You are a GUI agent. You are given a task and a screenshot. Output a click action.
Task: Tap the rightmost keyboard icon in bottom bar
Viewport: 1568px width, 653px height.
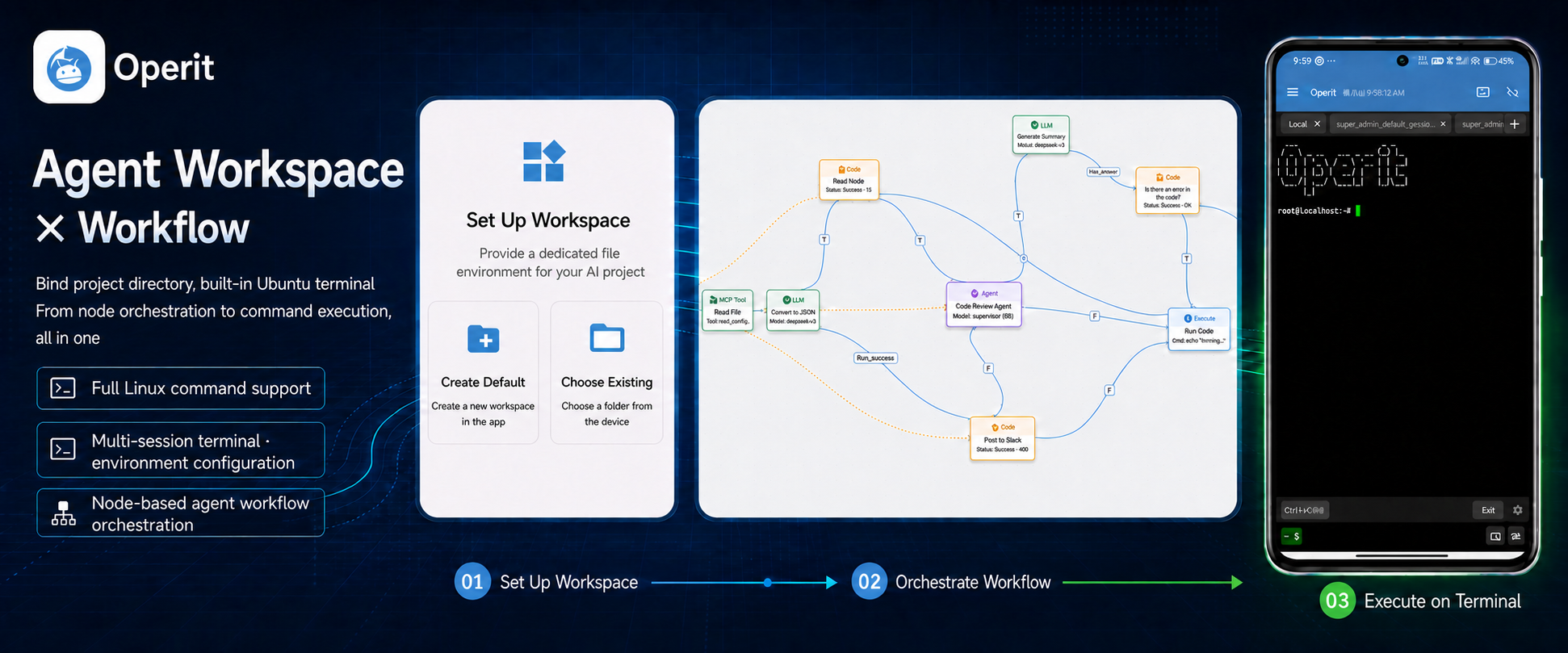(x=1516, y=536)
